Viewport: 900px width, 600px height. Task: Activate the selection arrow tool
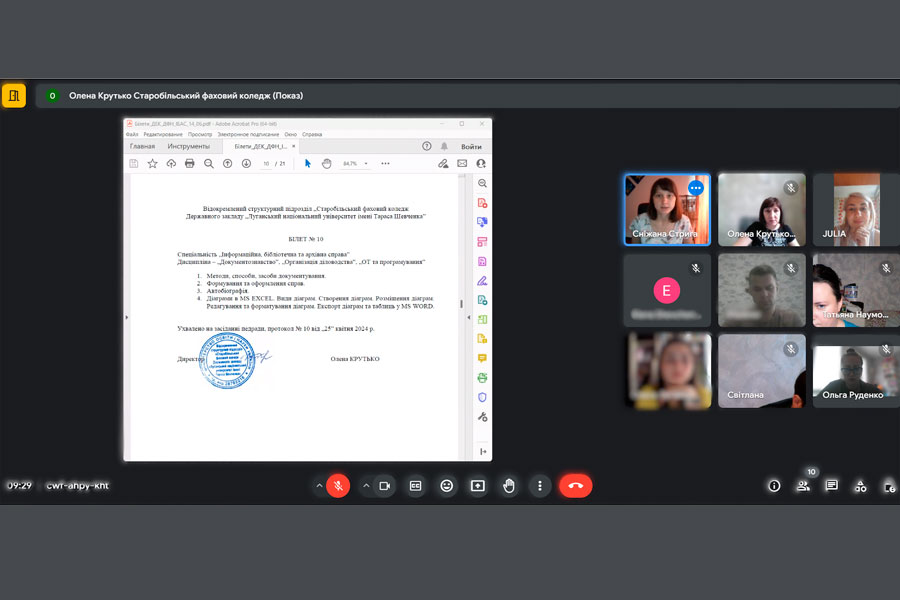(x=308, y=164)
